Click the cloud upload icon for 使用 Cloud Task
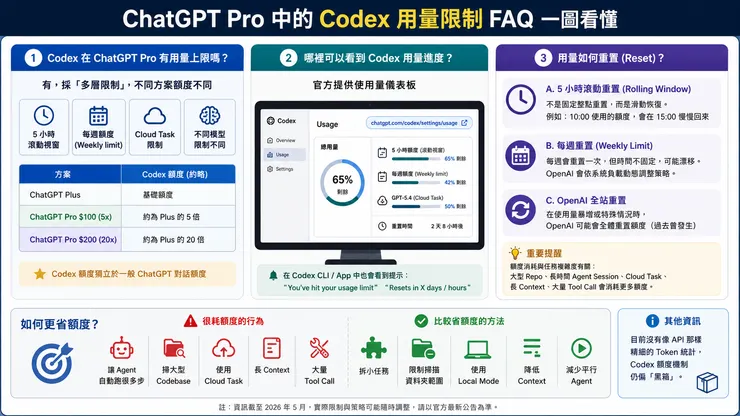The height and width of the screenshot is (416, 740). 223,348
